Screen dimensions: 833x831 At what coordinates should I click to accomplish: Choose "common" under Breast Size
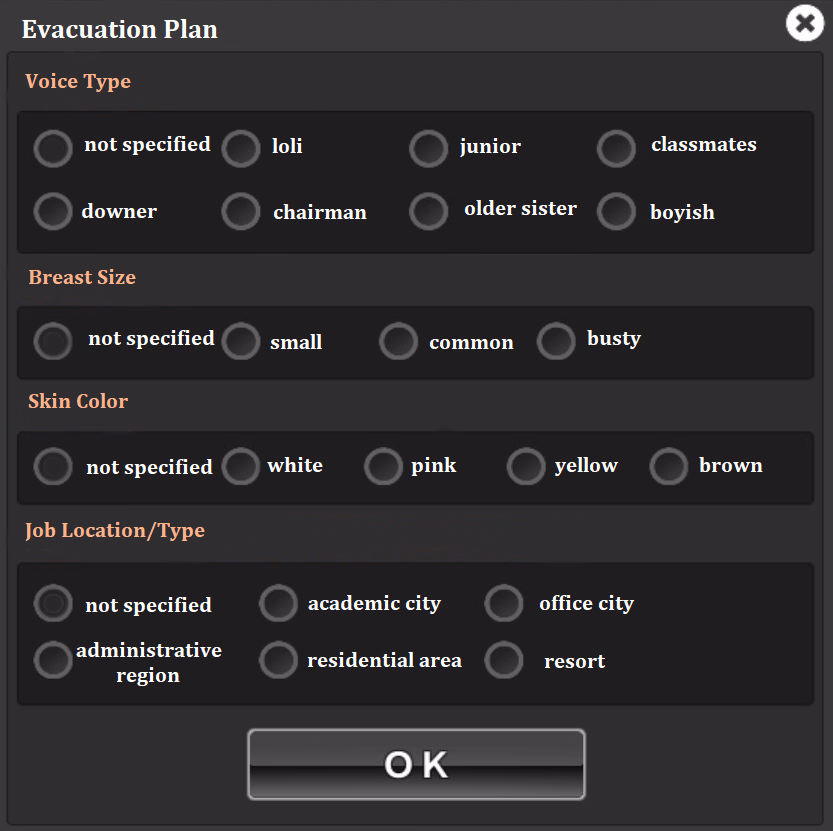pos(398,342)
